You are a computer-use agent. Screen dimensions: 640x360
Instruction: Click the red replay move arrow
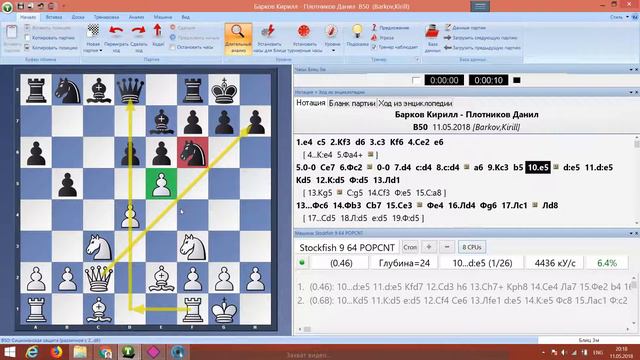(x=138, y=31)
